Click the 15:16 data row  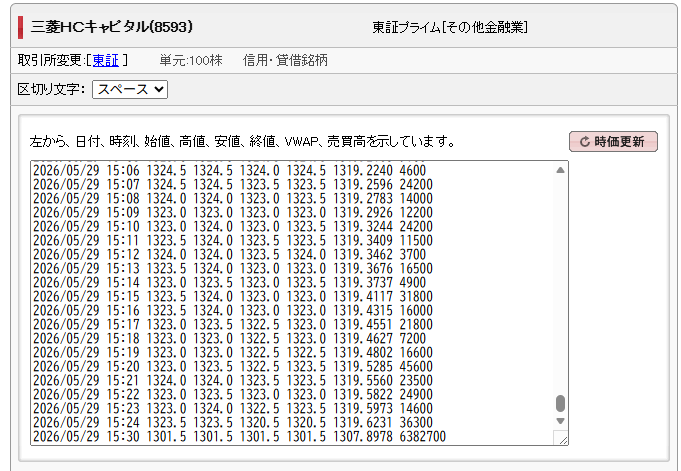coord(233,310)
